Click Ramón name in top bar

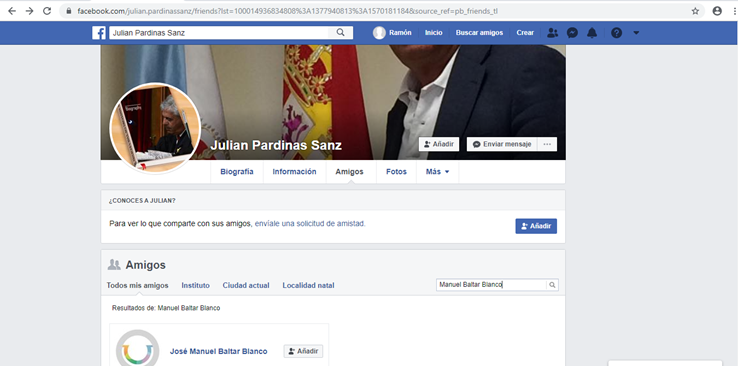(400, 33)
